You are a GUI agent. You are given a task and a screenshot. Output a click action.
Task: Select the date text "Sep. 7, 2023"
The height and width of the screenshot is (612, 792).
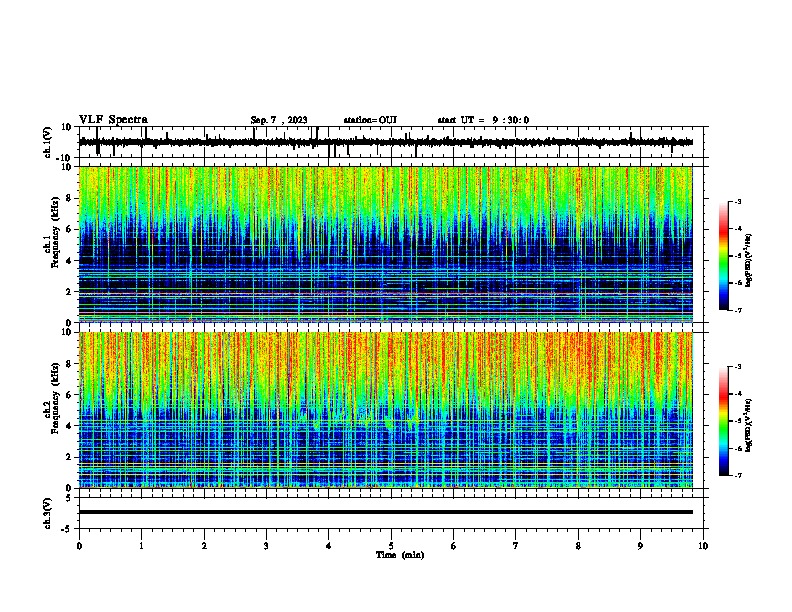tap(279, 120)
